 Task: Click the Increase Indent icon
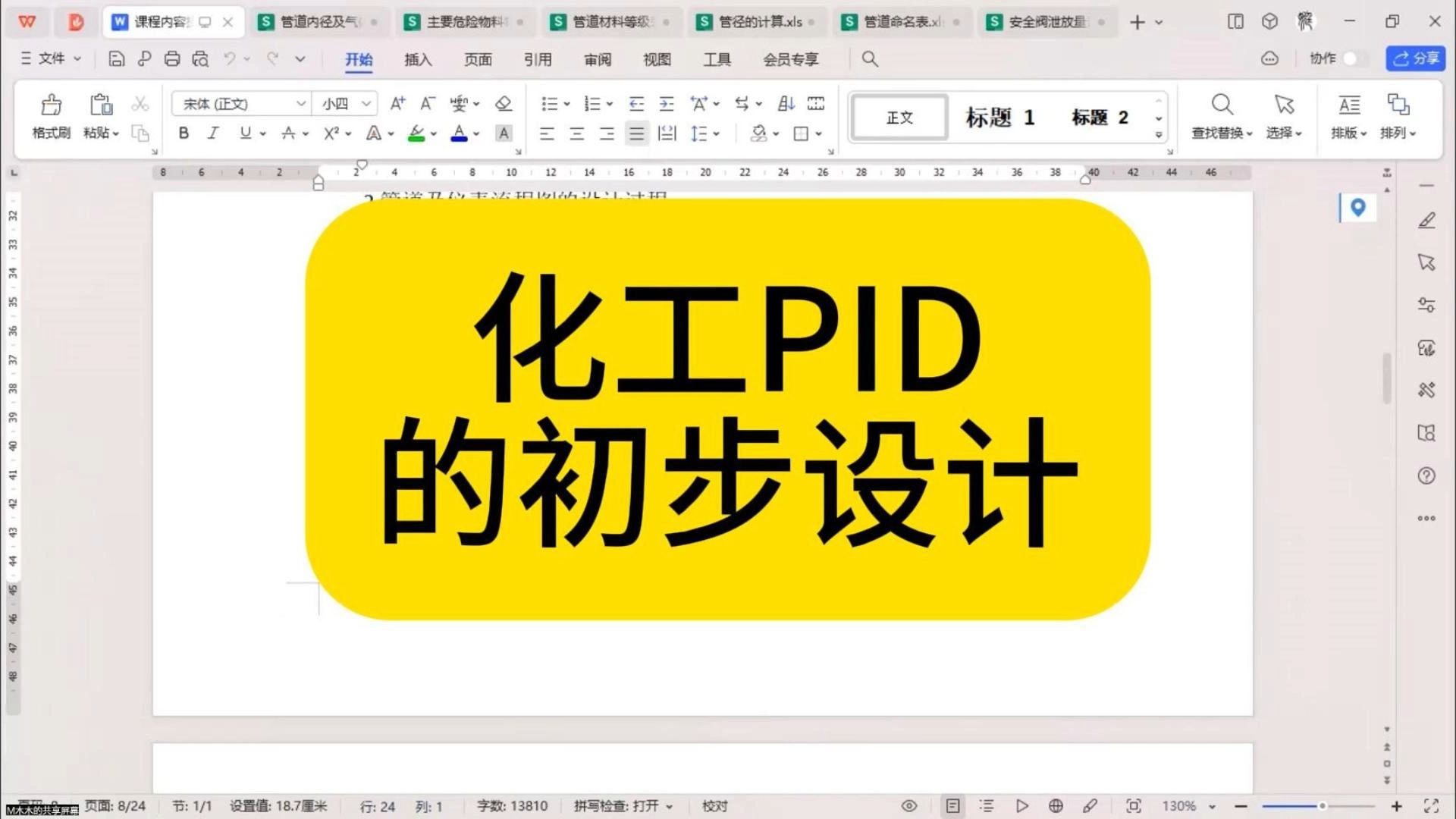(667, 103)
